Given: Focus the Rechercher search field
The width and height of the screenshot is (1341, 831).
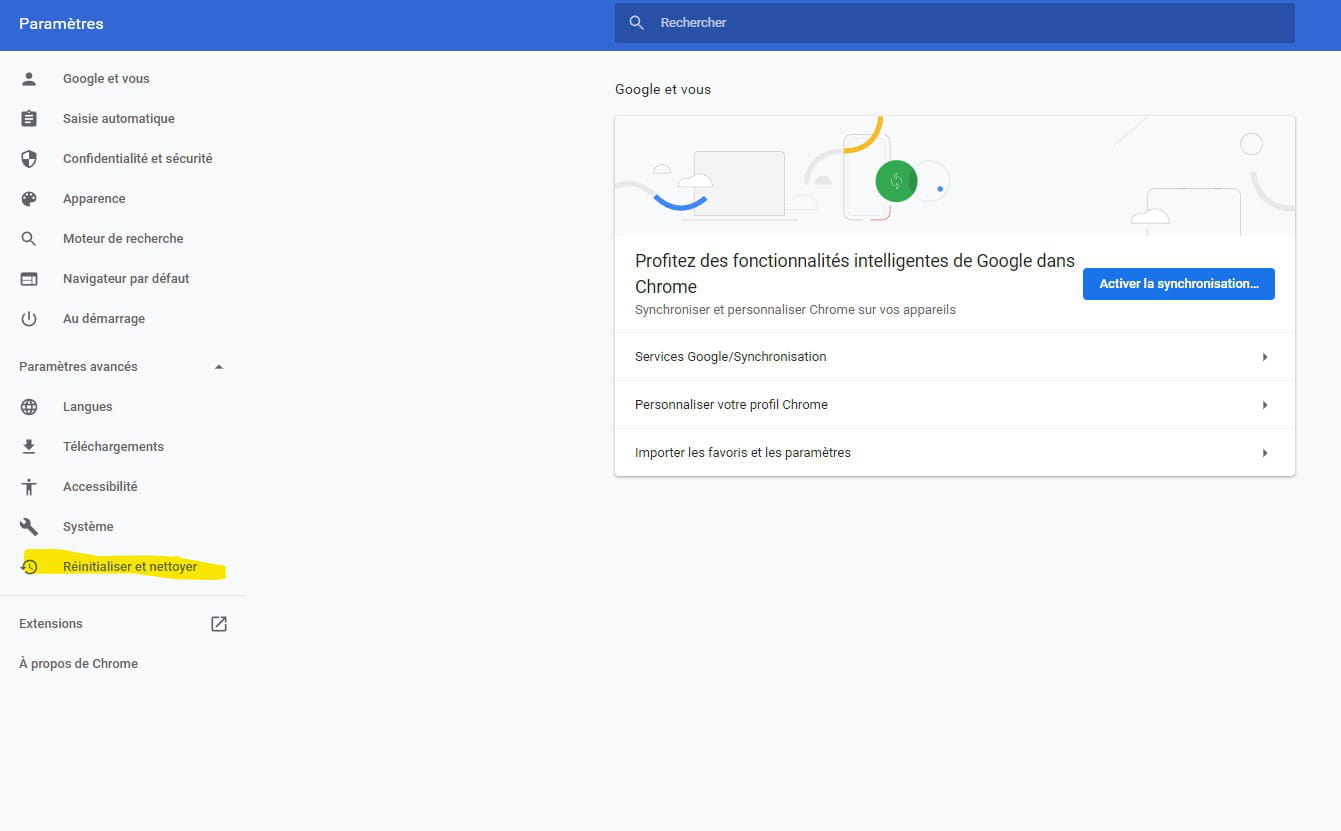Looking at the screenshot, I should coord(955,23).
